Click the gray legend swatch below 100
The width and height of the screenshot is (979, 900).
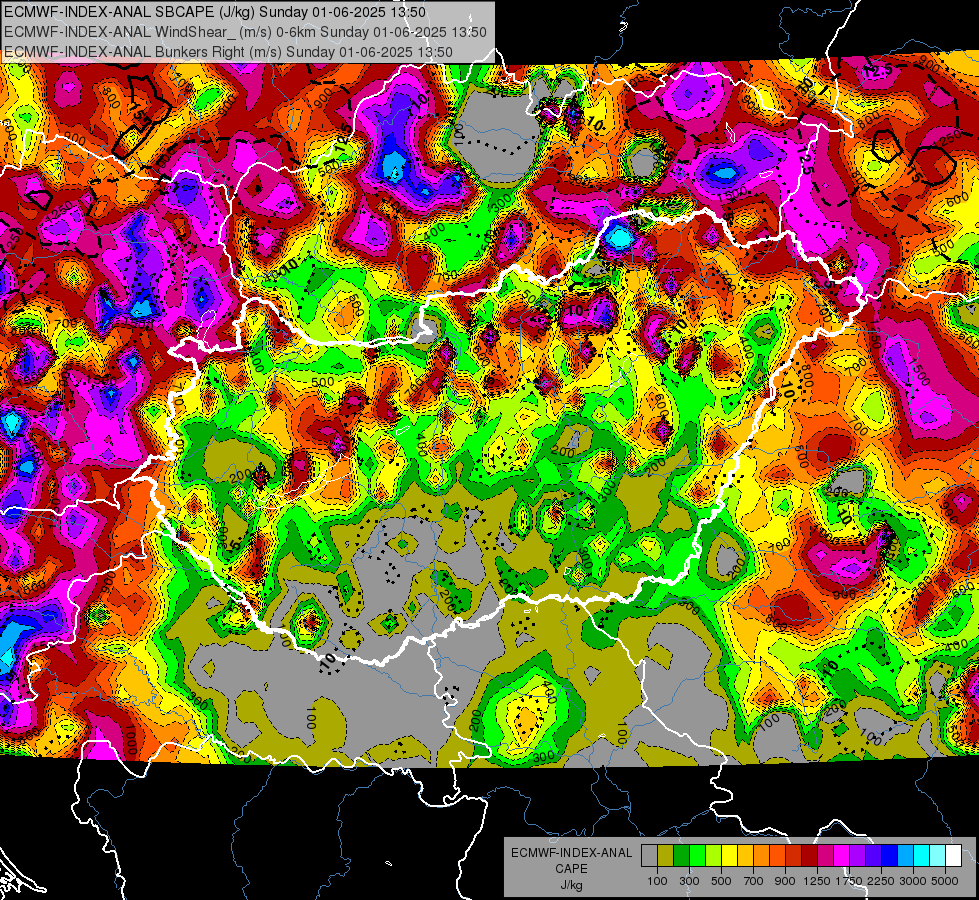(x=649, y=856)
